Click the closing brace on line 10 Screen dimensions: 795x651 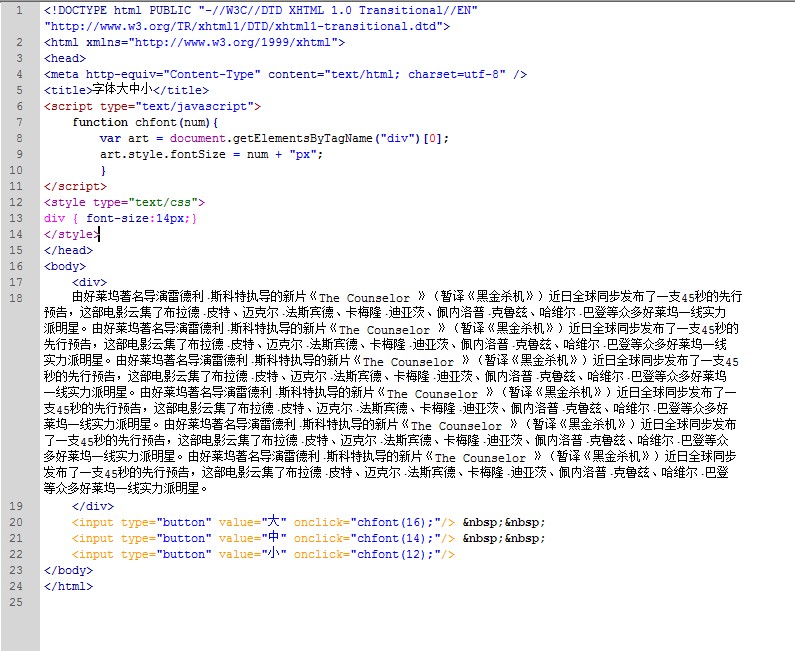pyautogui.click(x=103, y=170)
